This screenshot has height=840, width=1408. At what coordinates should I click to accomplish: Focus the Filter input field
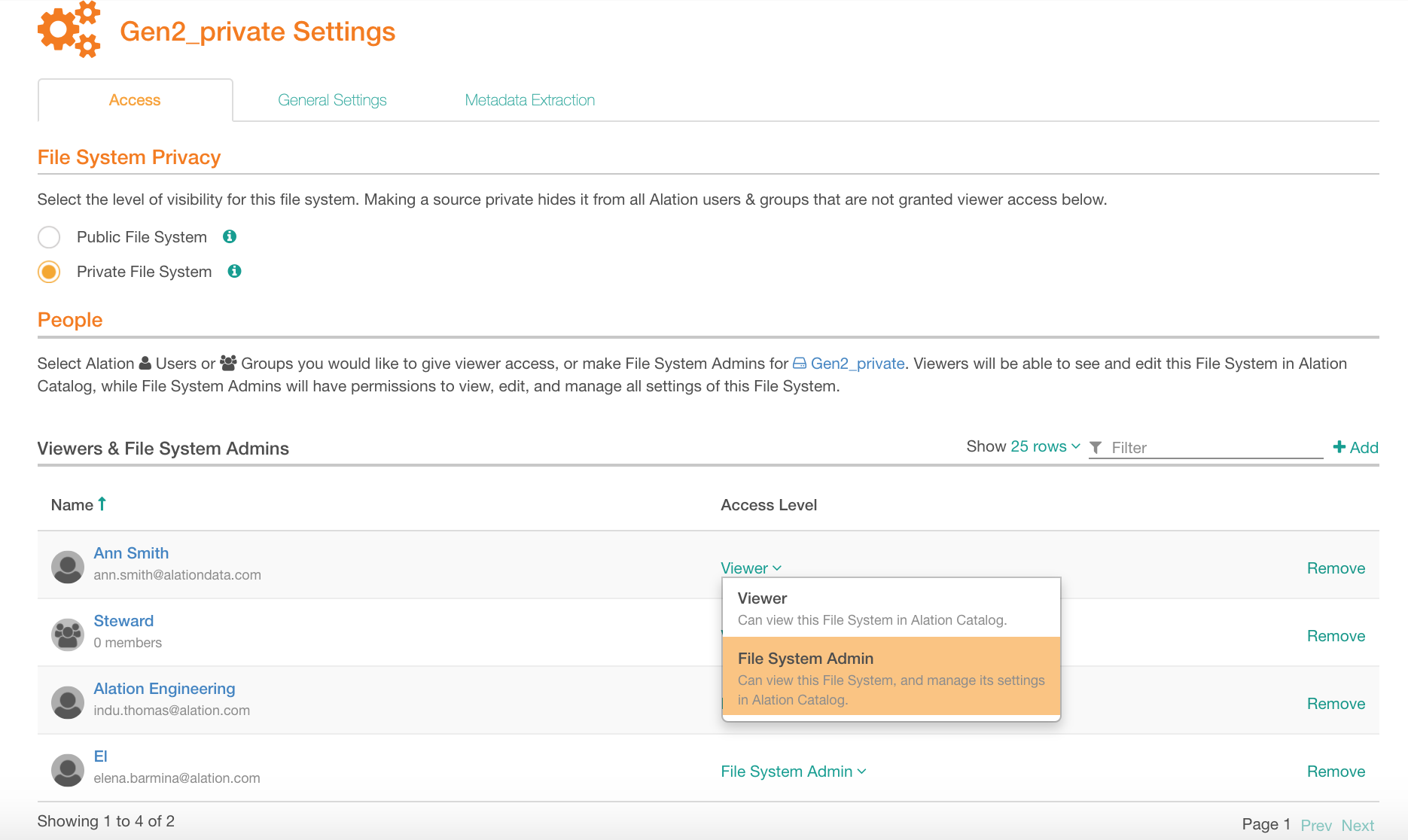point(1215,447)
